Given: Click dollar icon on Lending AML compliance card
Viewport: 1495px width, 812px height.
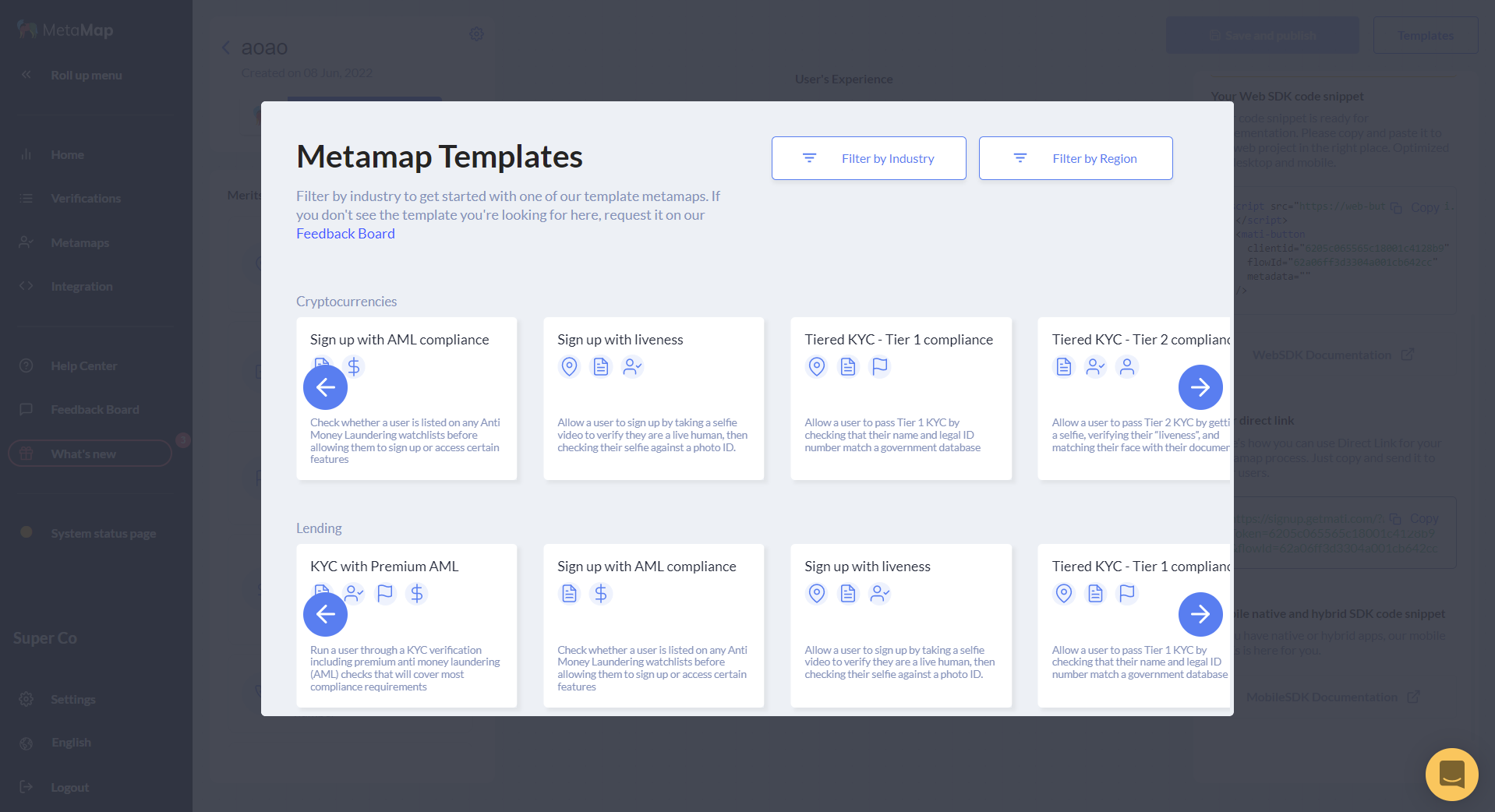Looking at the screenshot, I should coord(601,594).
